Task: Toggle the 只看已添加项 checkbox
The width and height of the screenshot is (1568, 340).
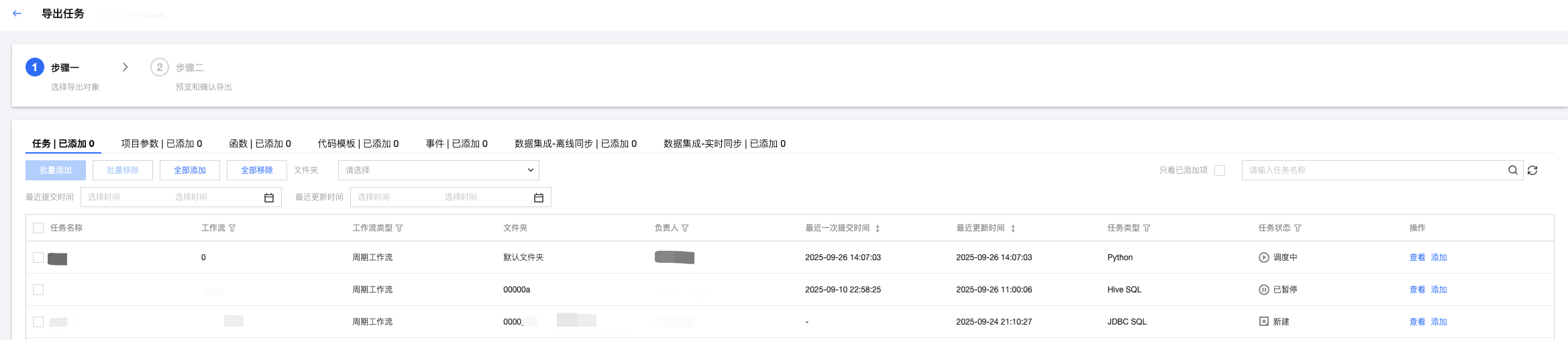Action: (x=1220, y=170)
